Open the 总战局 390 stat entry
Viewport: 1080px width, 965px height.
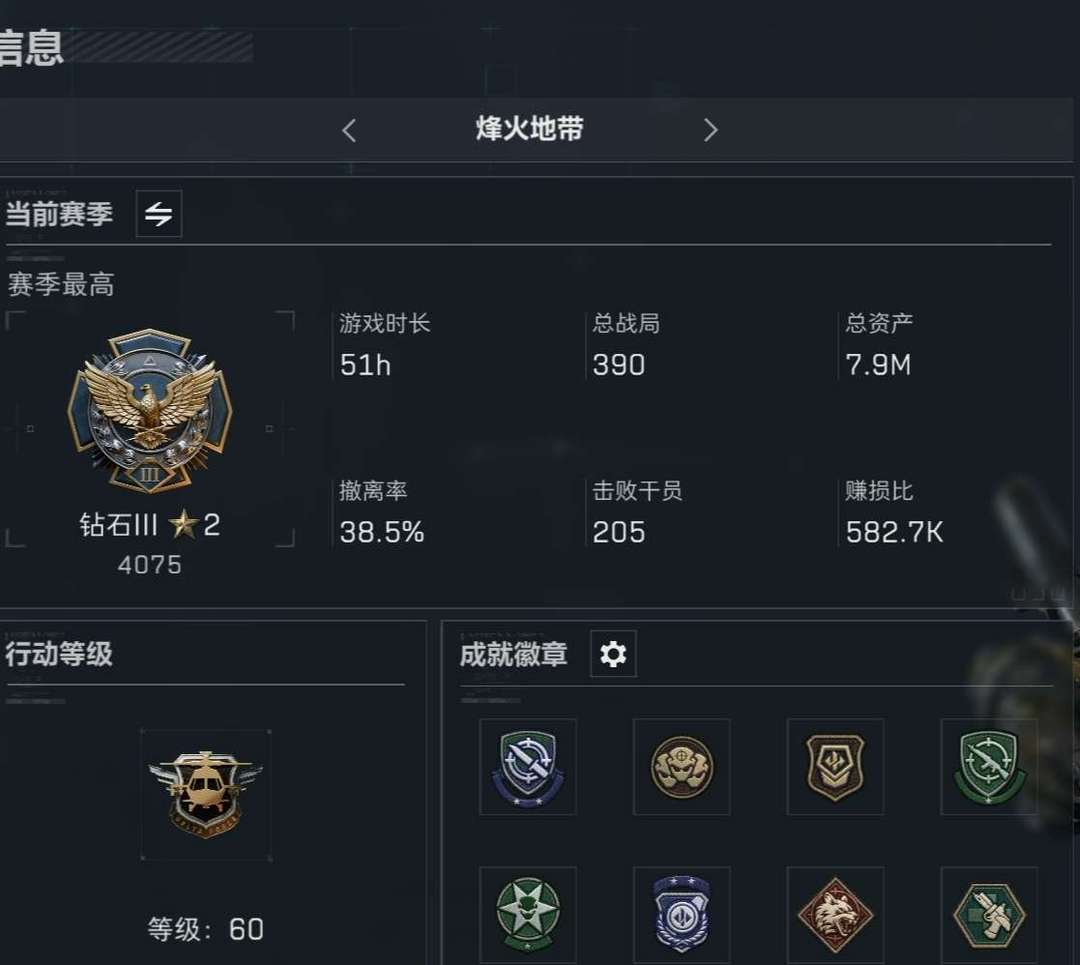click(x=625, y=345)
